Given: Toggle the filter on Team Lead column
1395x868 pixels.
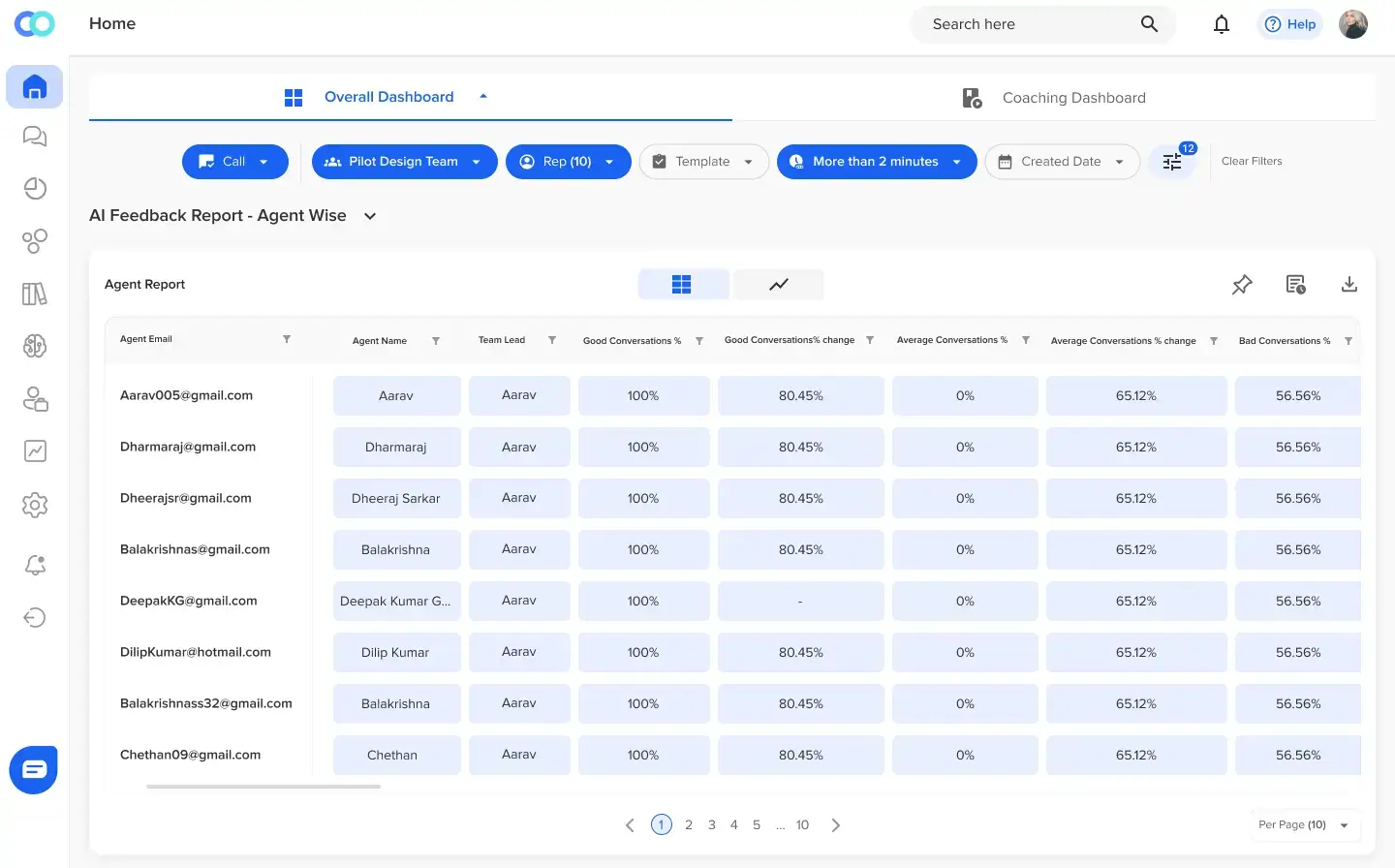Looking at the screenshot, I should (551, 340).
